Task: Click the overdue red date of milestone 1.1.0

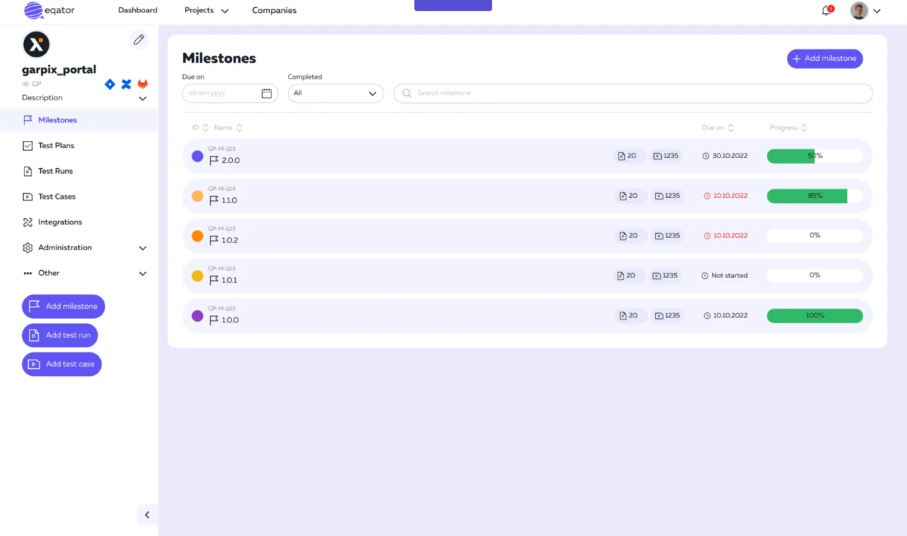Action: [725, 196]
